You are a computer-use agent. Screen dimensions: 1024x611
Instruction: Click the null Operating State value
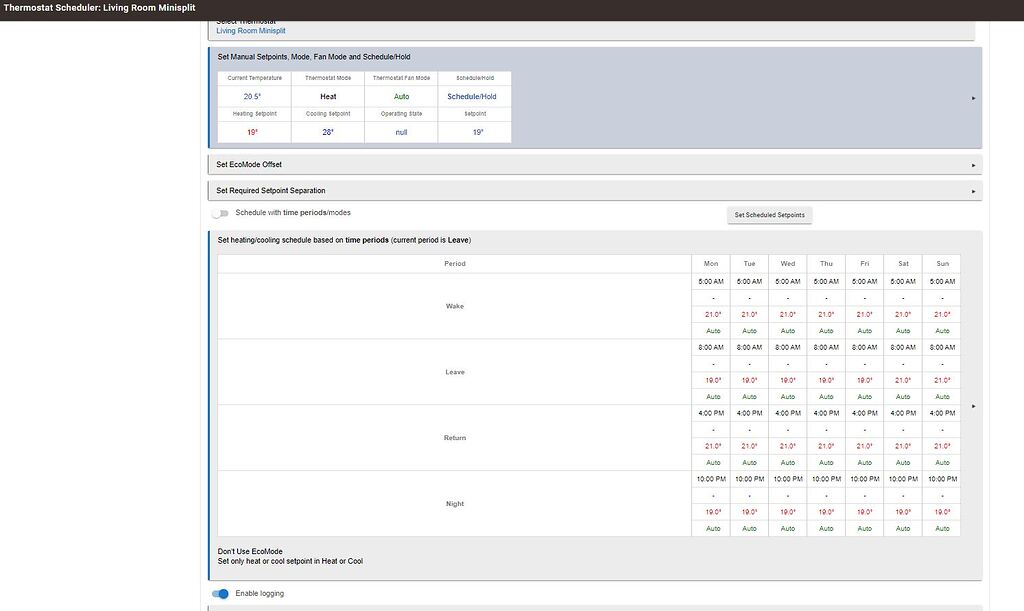(x=400, y=131)
